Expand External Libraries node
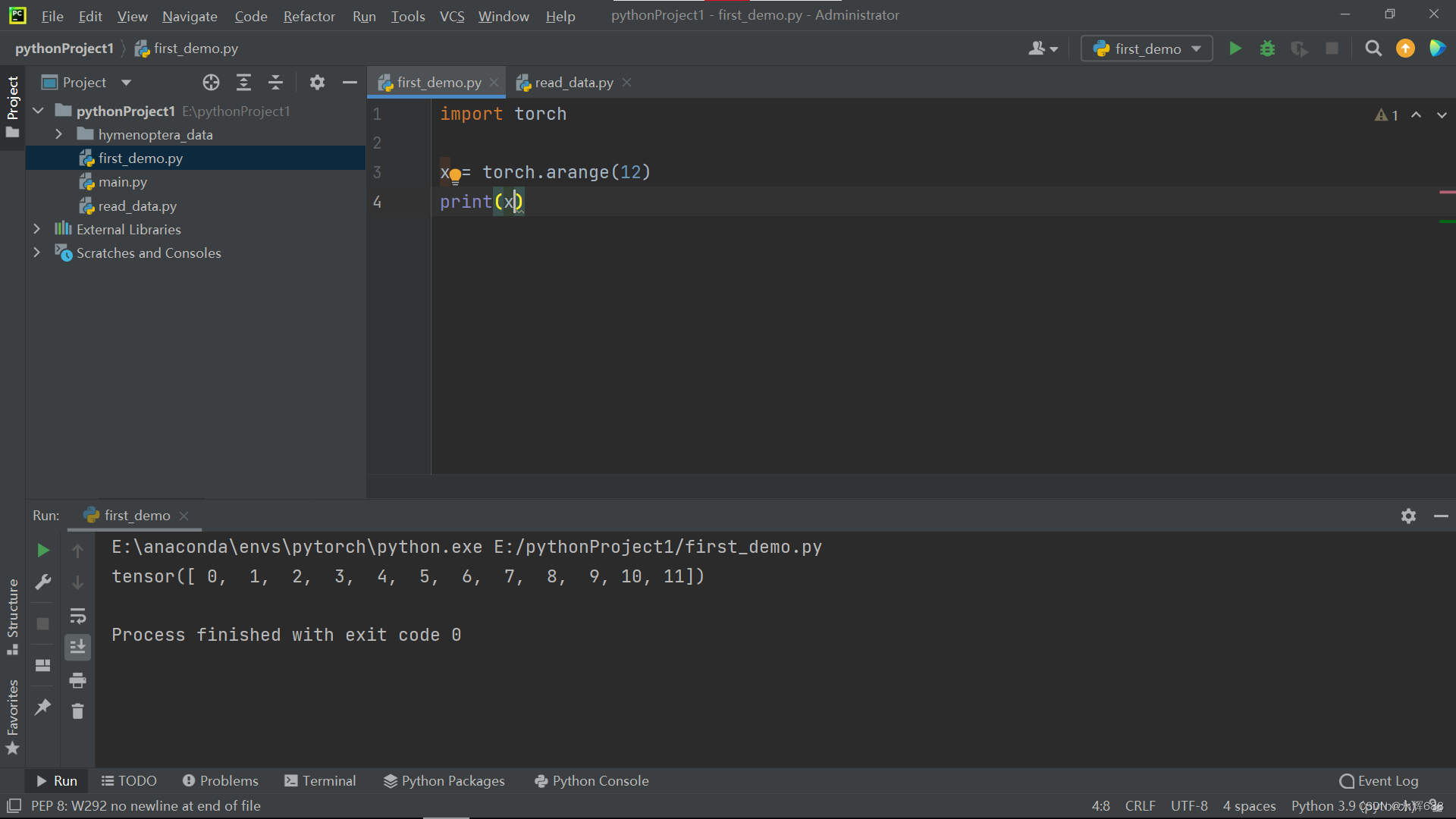 click(36, 229)
